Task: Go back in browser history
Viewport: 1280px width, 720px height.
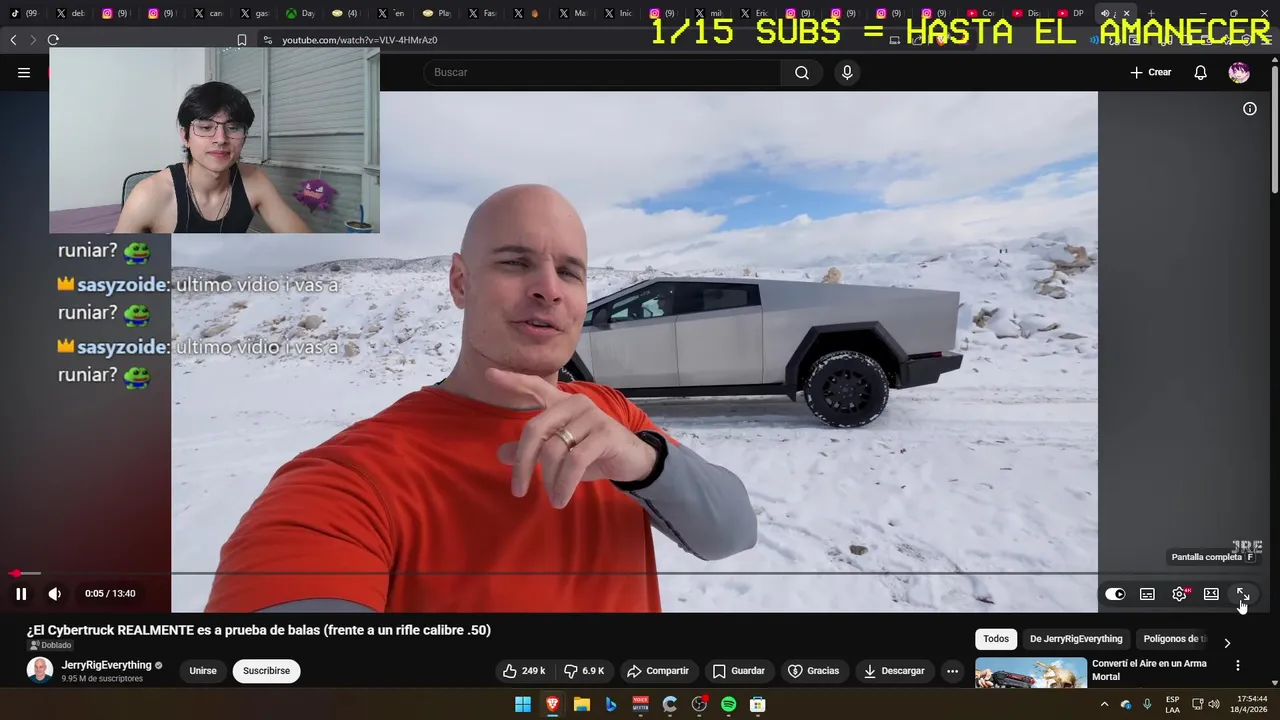Action: [13, 40]
